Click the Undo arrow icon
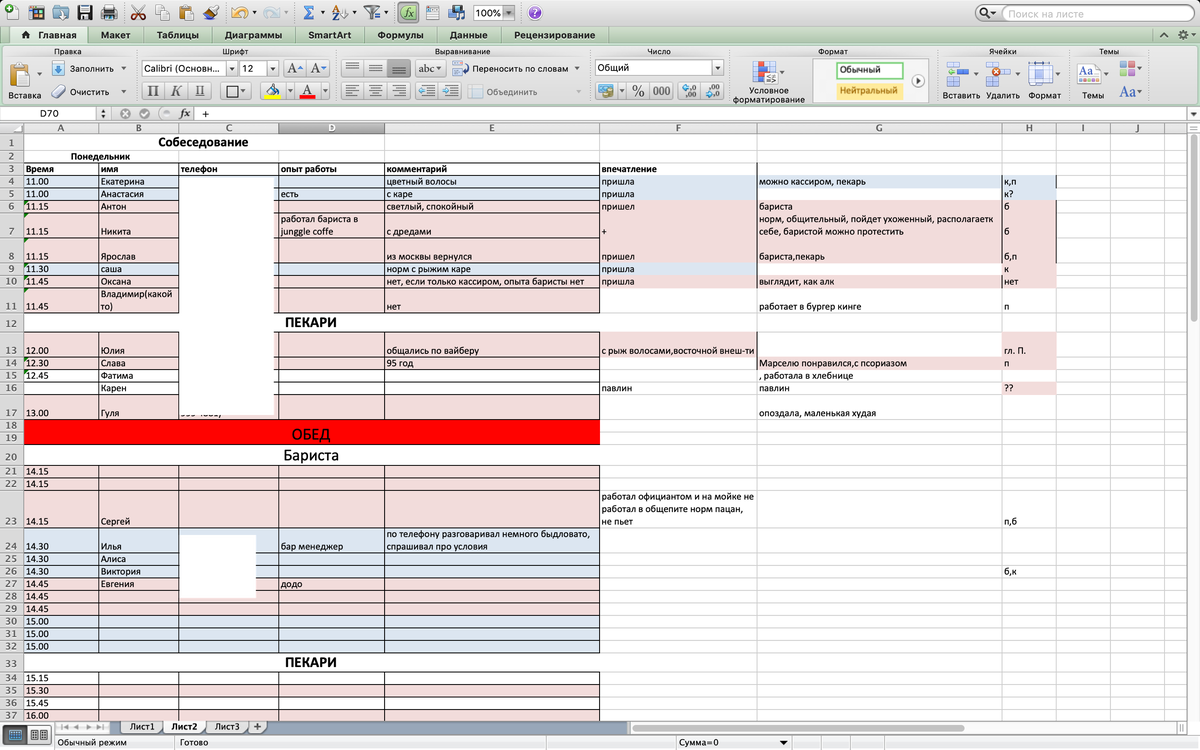Image resolution: width=1200 pixels, height=750 pixels. pyautogui.click(x=238, y=13)
